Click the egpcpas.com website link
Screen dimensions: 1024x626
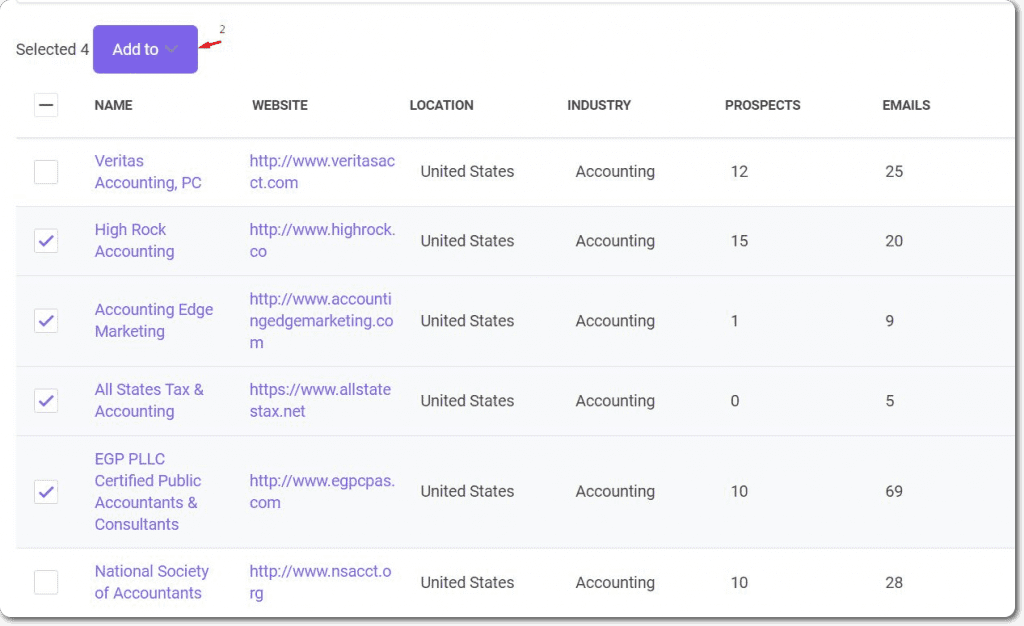pyautogui.click(x=320, y=491)
